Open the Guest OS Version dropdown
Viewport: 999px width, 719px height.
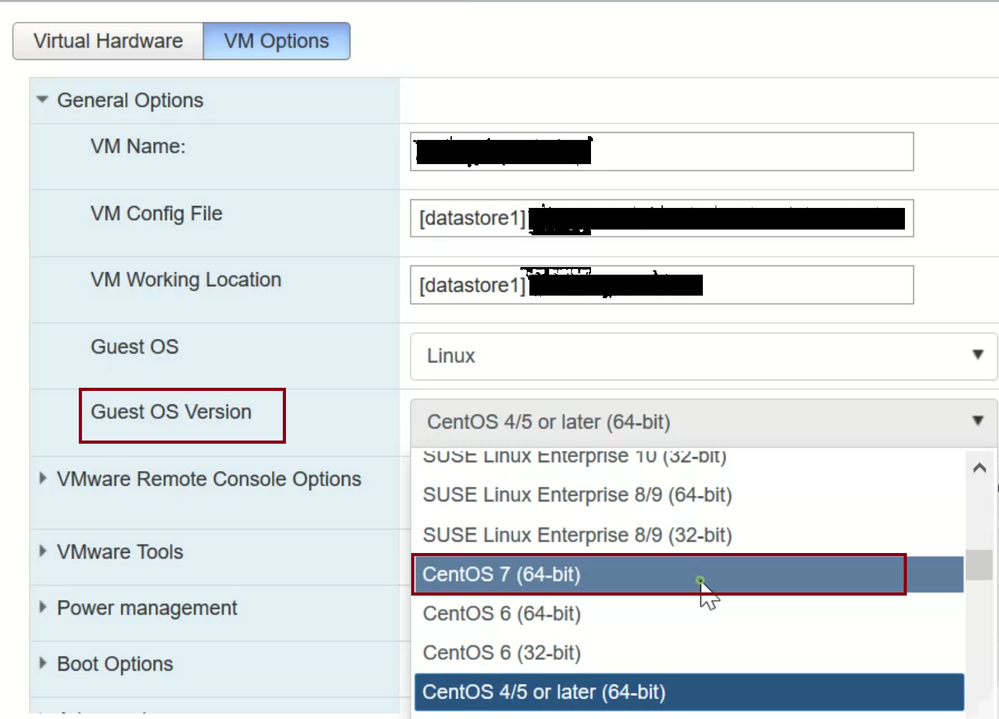703,422
